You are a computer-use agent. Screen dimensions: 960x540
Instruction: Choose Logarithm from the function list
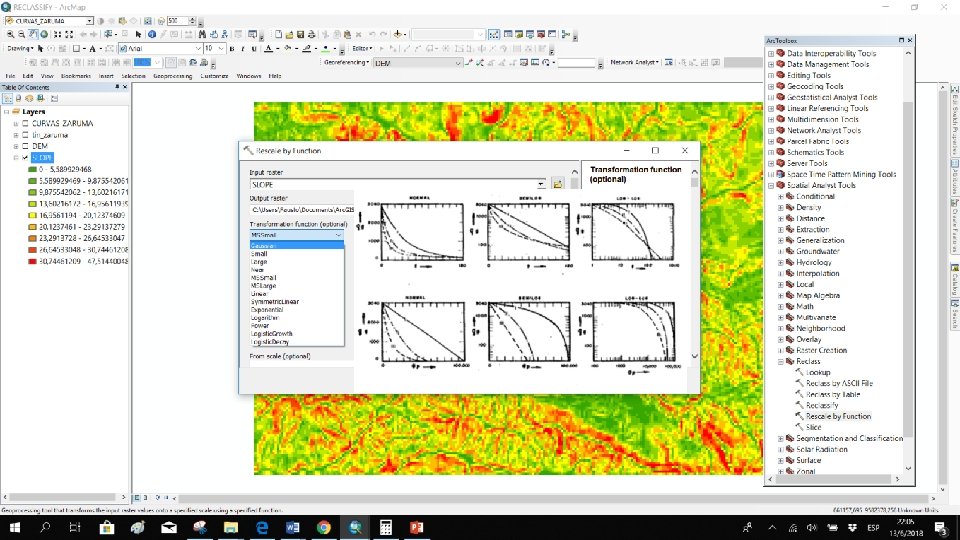(266, 316)
